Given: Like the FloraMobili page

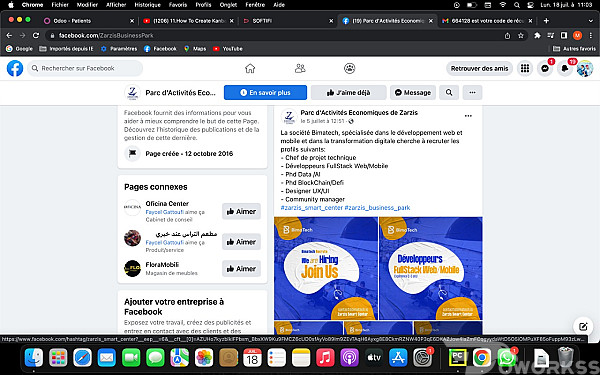Looking at the screenshot, I should [x=241, y=269].
